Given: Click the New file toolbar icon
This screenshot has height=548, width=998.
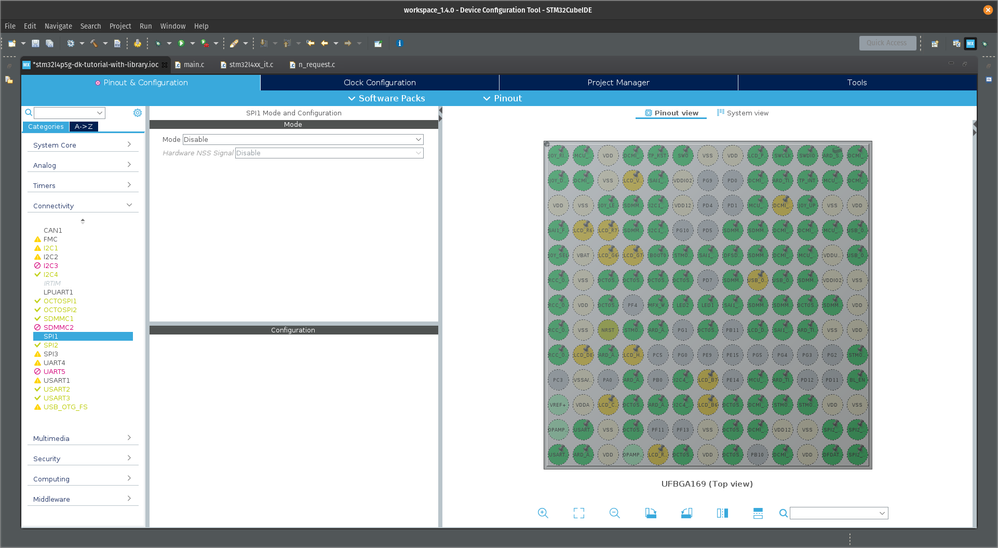Looking at the screenshot, I should pyautogui.click(x=12, y=43).
